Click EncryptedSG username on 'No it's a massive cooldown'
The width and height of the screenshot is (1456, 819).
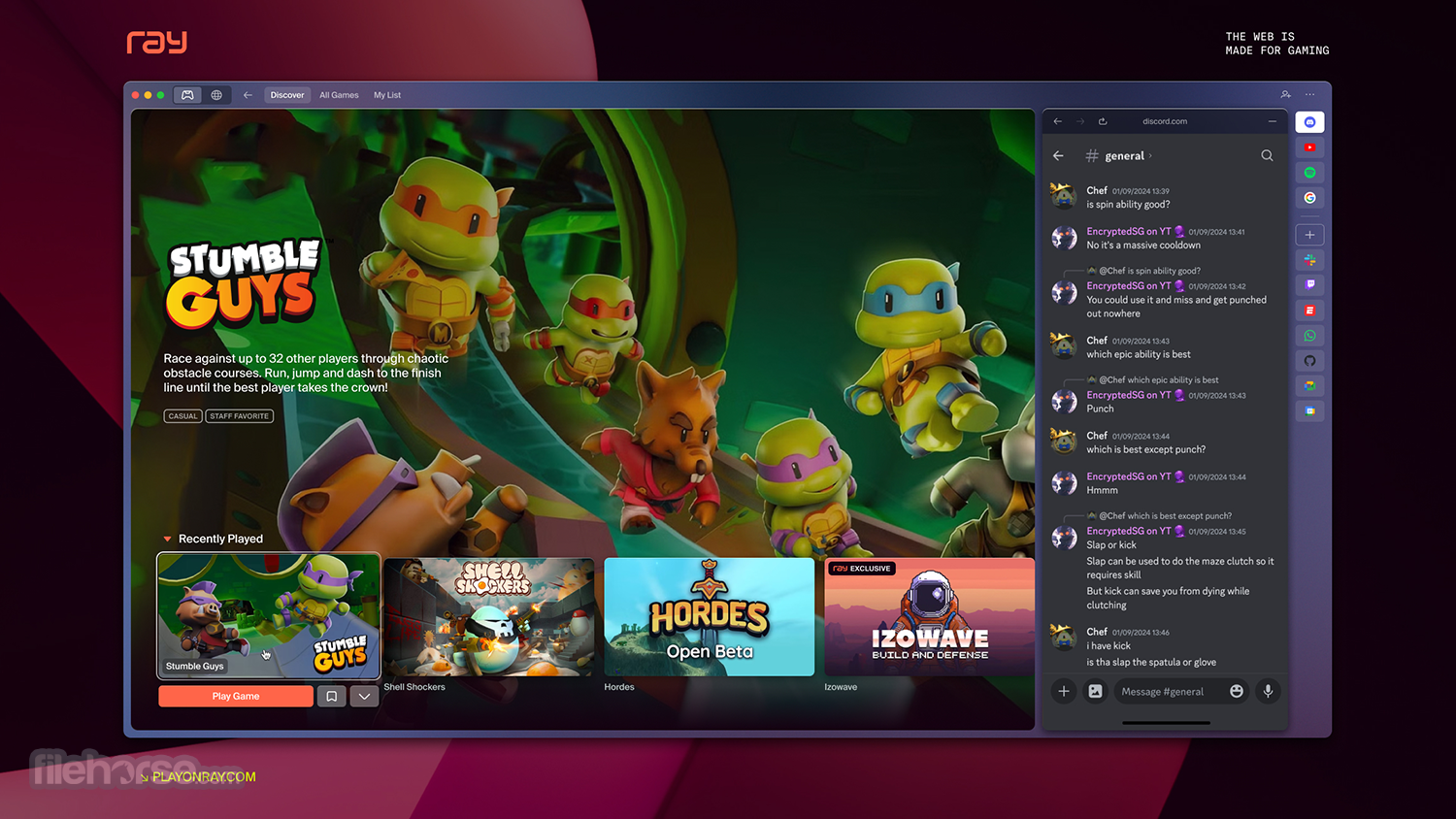pos(1129,232)
